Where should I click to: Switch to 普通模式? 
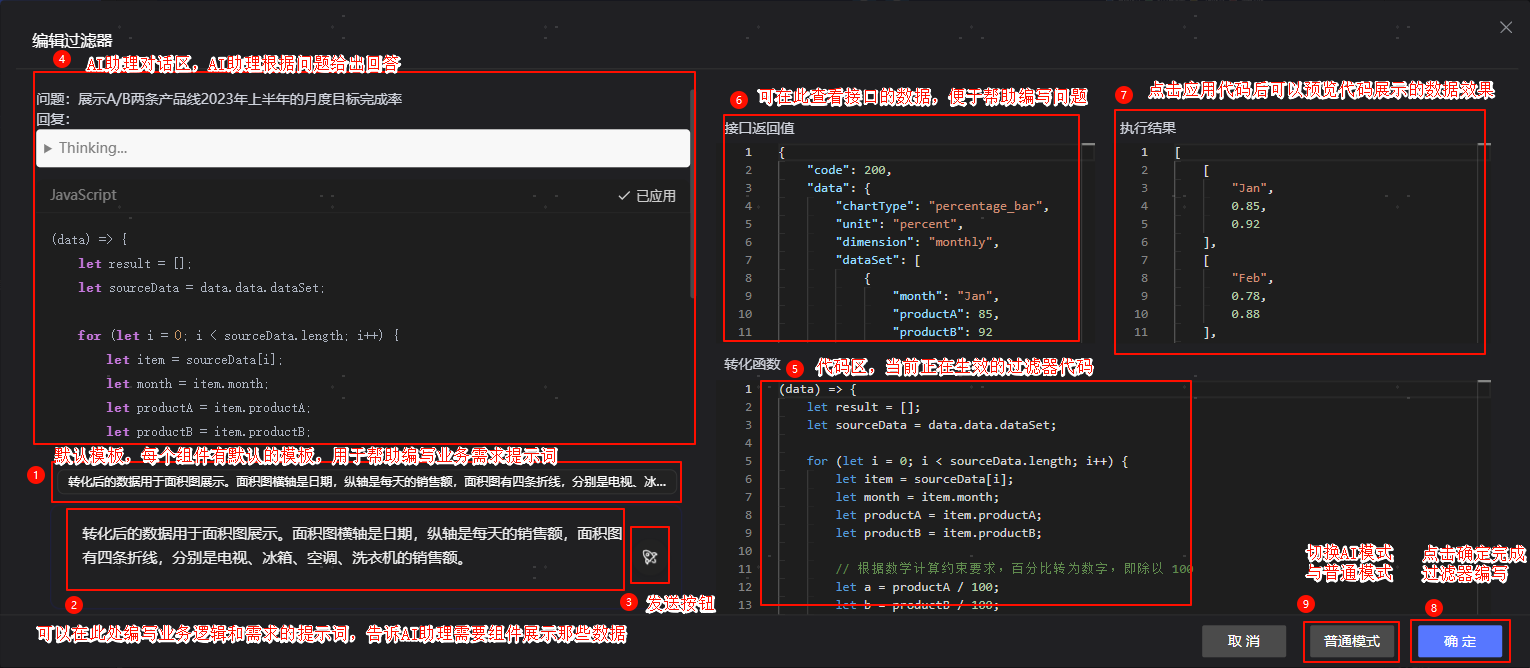(x=1352, y=641)
